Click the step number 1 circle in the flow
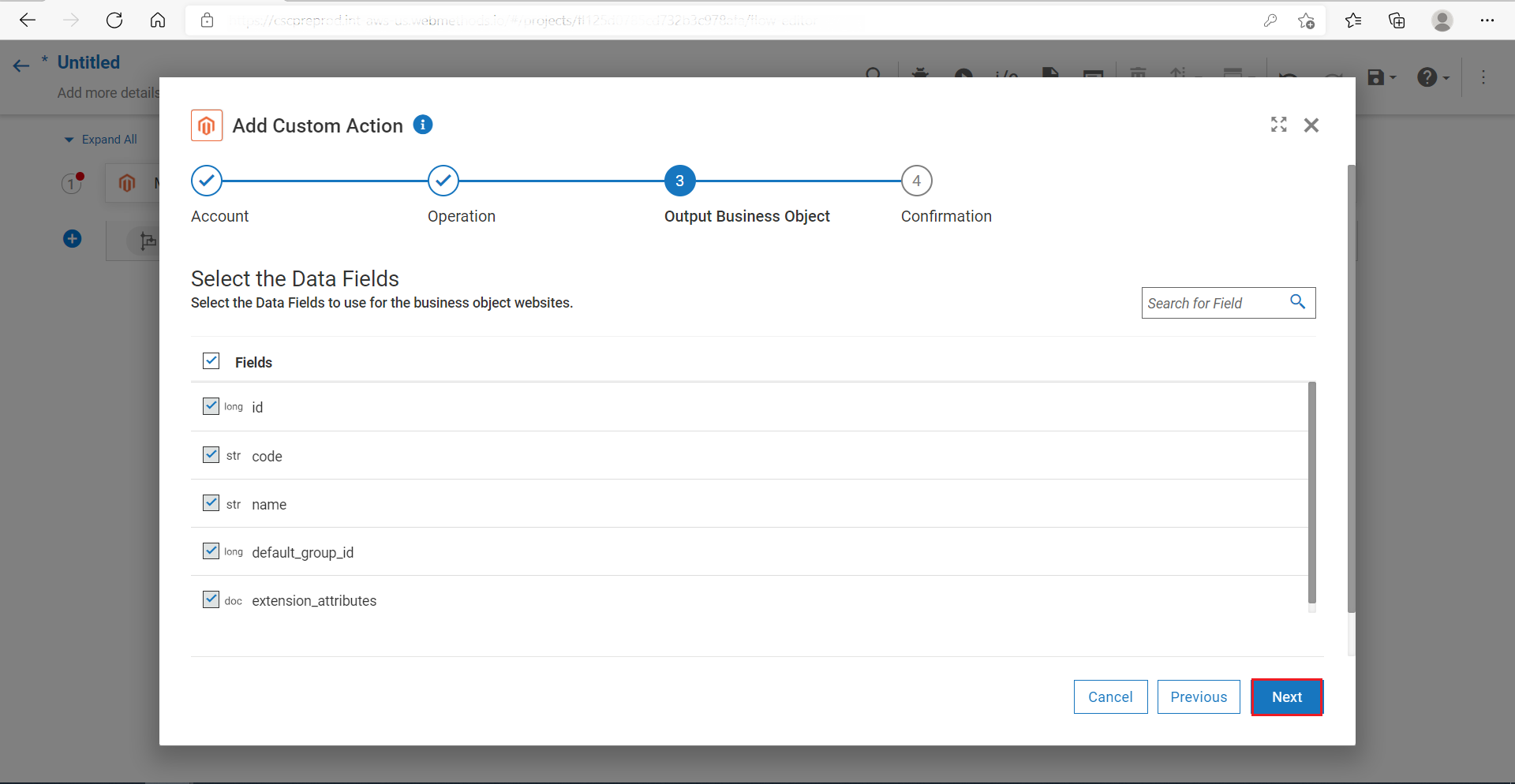Screen dimensions: 1515x784 [x=72, y=184]
